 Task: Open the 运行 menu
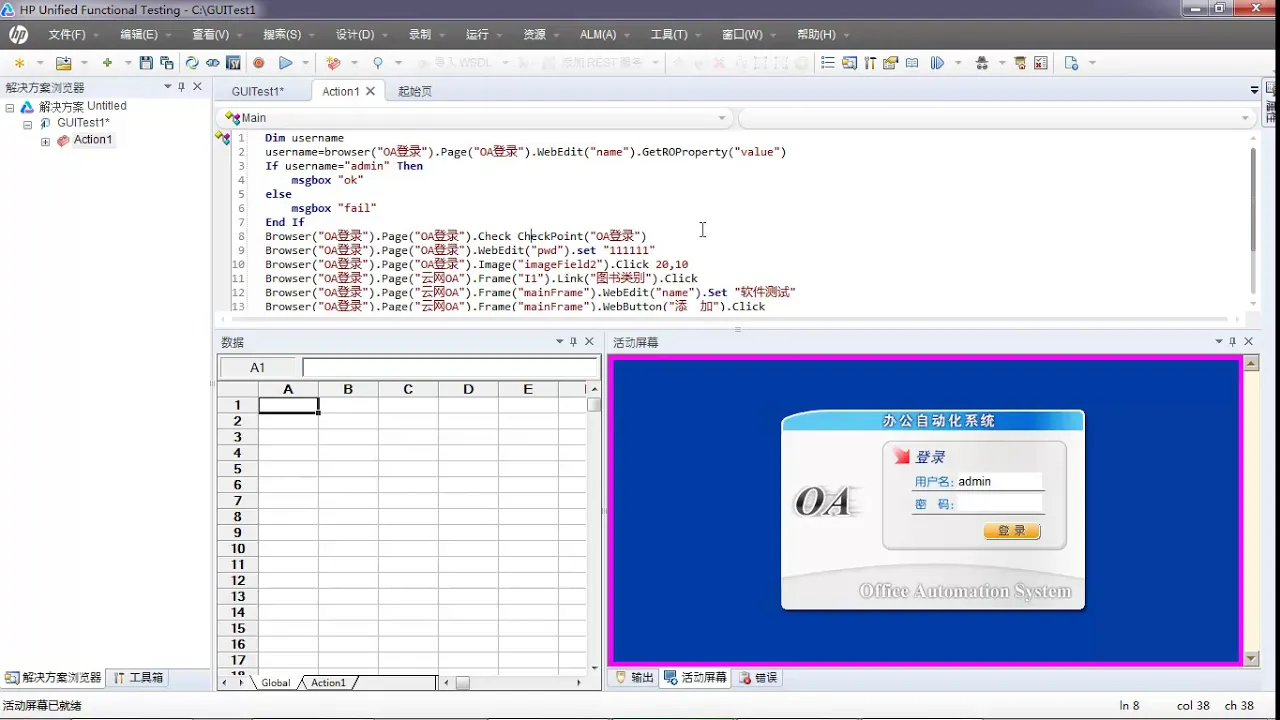(477, 35)
